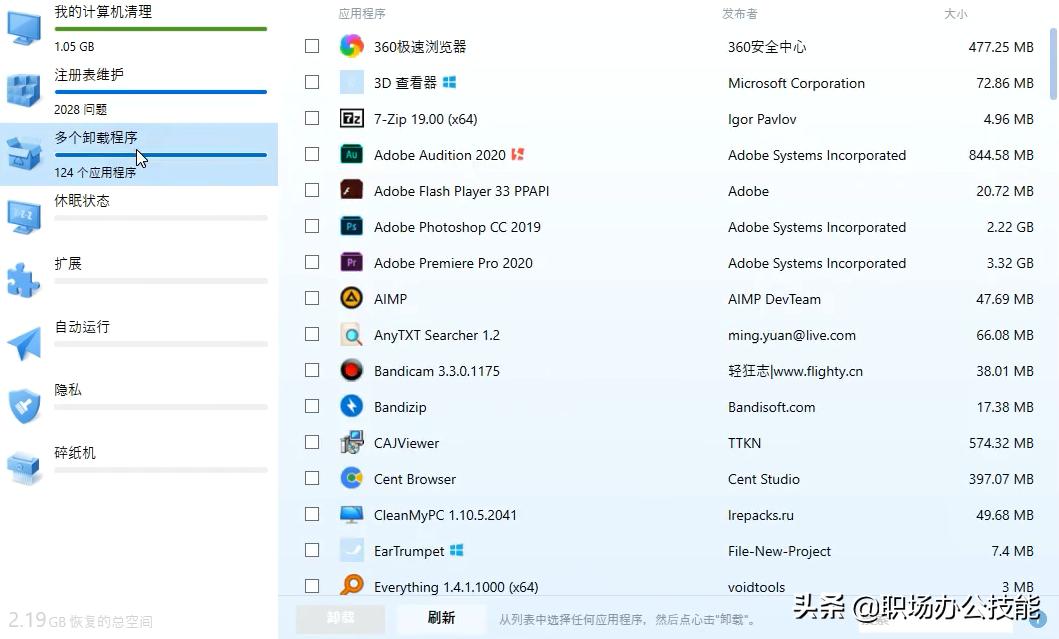The height and width of the screenshot is (639, 1059).
Task: Click the 7-Zip app icon
Action: point(351,118)
